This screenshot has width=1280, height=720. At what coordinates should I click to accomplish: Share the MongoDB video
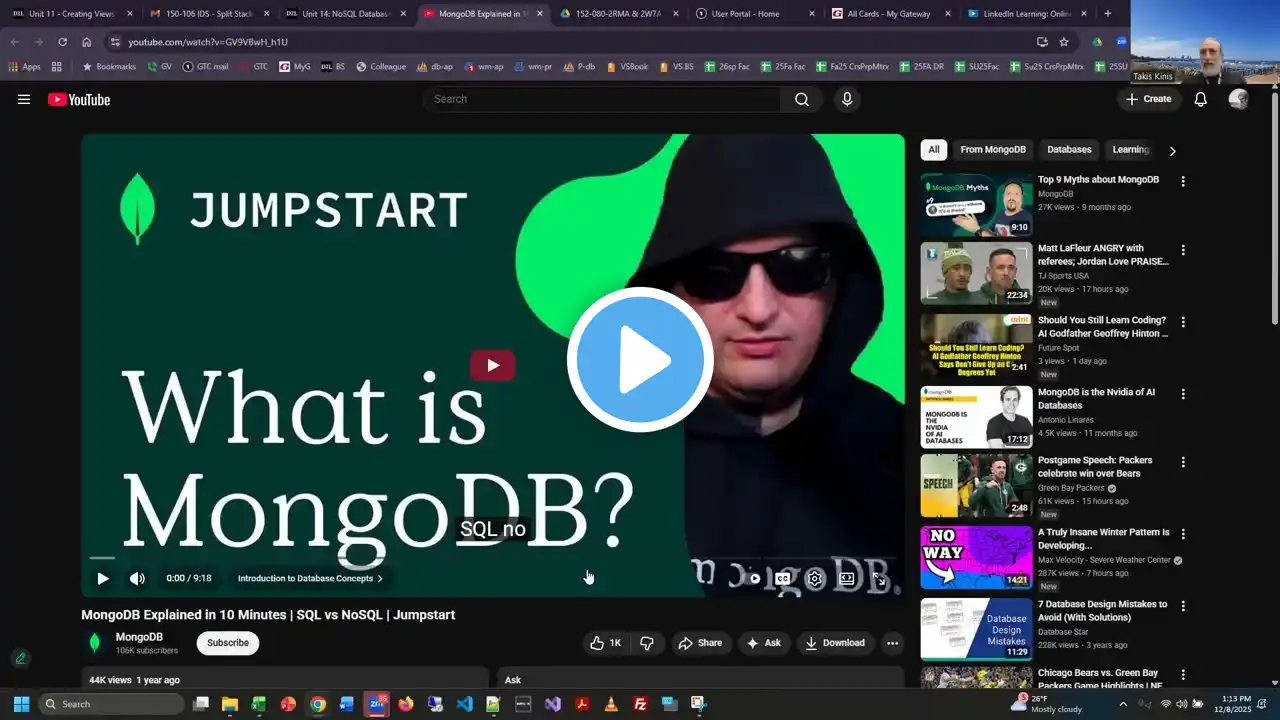click(x=700, y=643)
